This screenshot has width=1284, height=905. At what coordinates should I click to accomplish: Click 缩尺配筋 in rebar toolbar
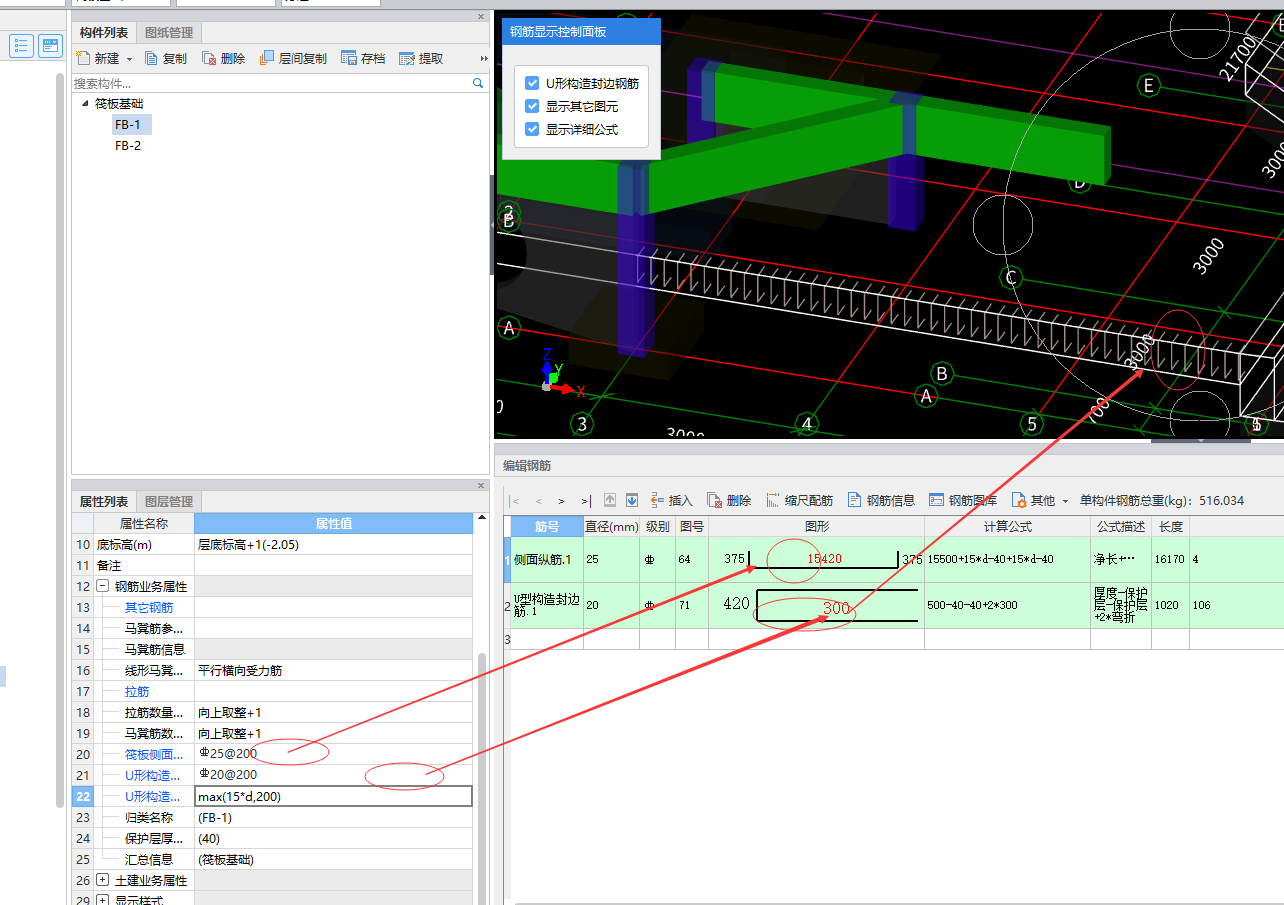coord(799,500)
